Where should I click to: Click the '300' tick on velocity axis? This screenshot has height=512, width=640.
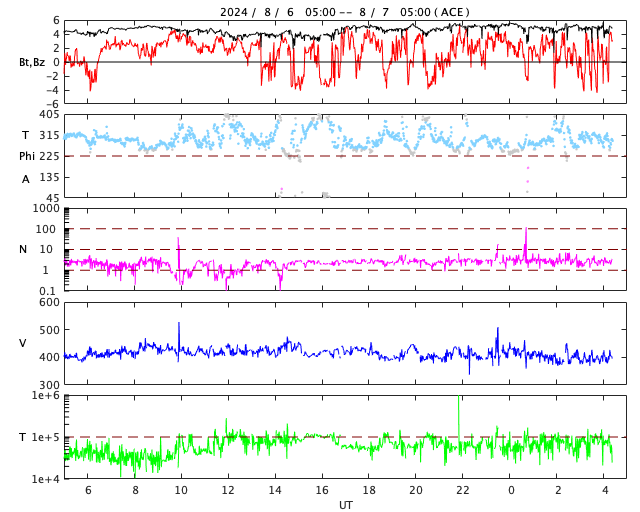(x=49, y=385)
